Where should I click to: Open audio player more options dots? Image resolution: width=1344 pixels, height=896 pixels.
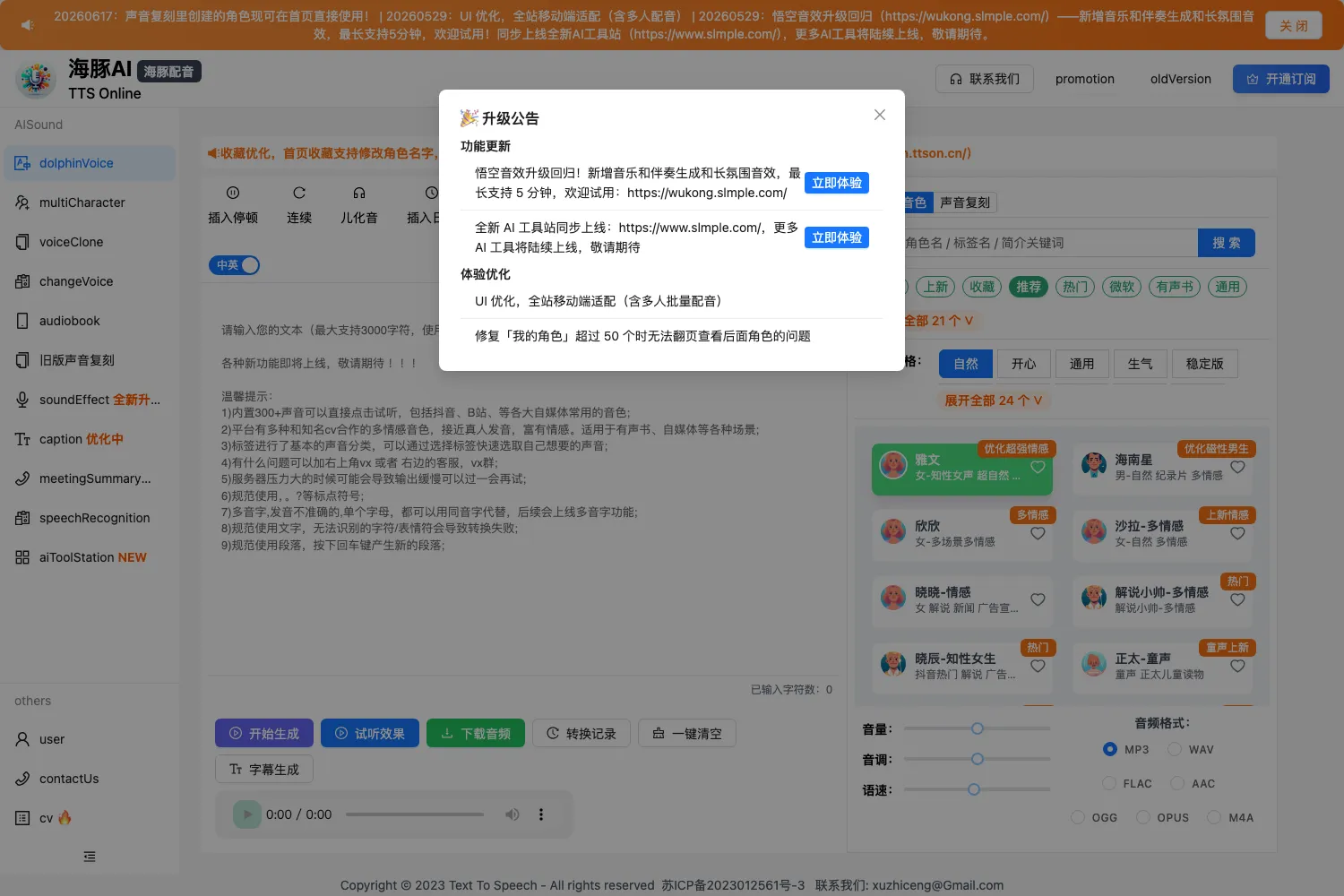tap(541, 814)
